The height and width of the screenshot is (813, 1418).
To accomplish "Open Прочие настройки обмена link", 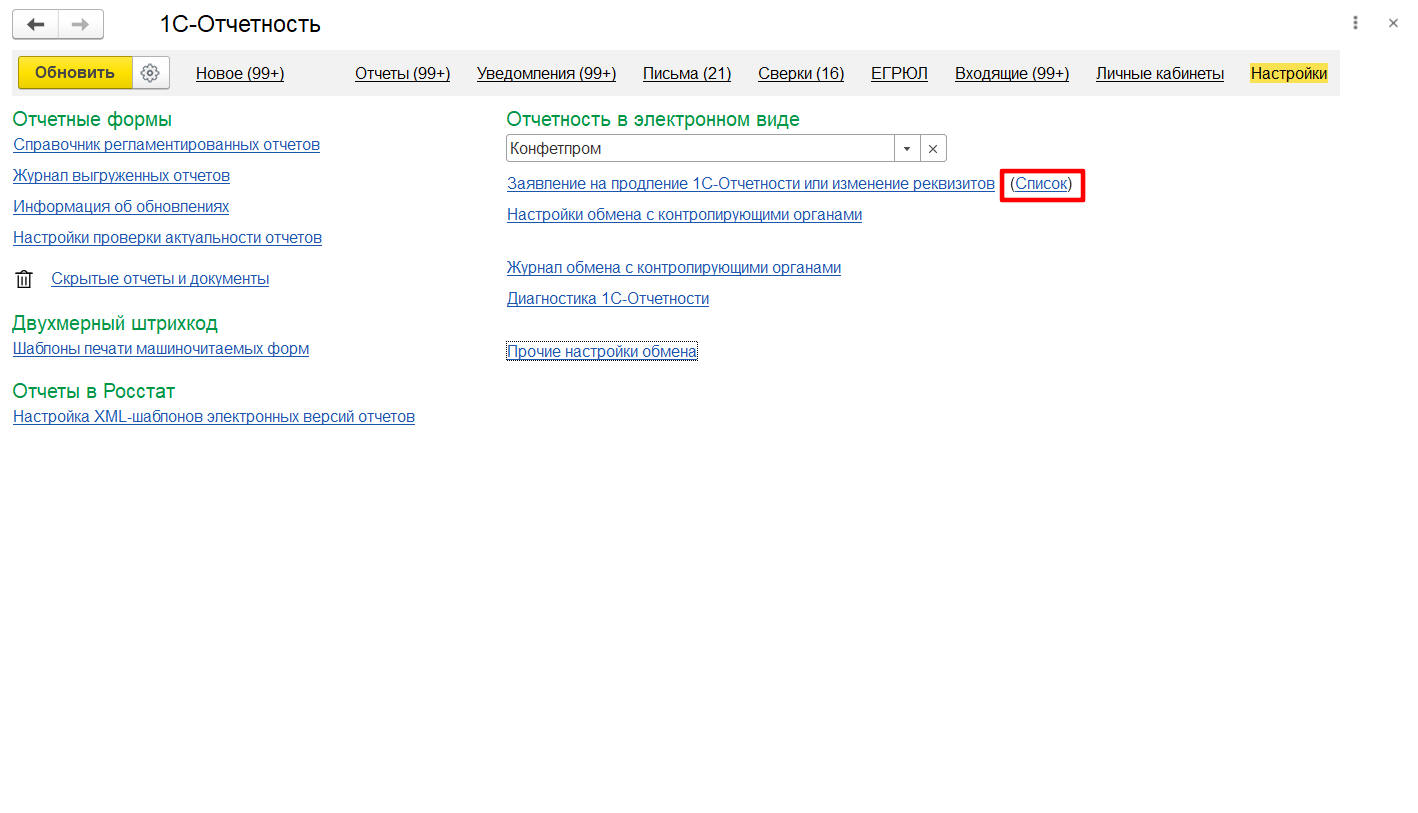I will point(602,352).
